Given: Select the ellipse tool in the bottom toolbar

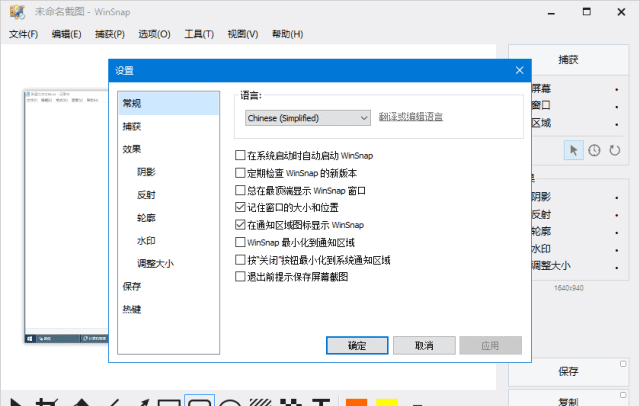Looking at the screenshot, I should point(230,403).
